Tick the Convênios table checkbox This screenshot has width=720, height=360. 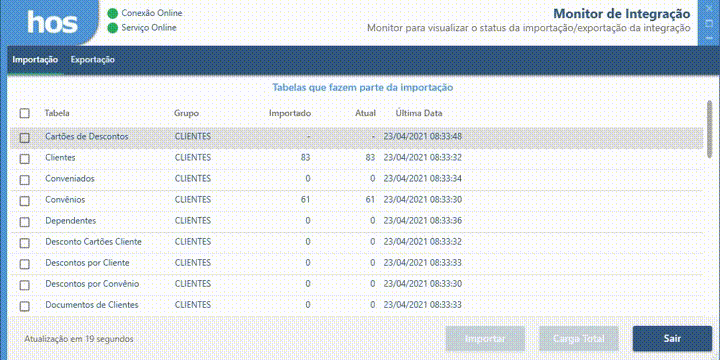(x=24, y=201)
